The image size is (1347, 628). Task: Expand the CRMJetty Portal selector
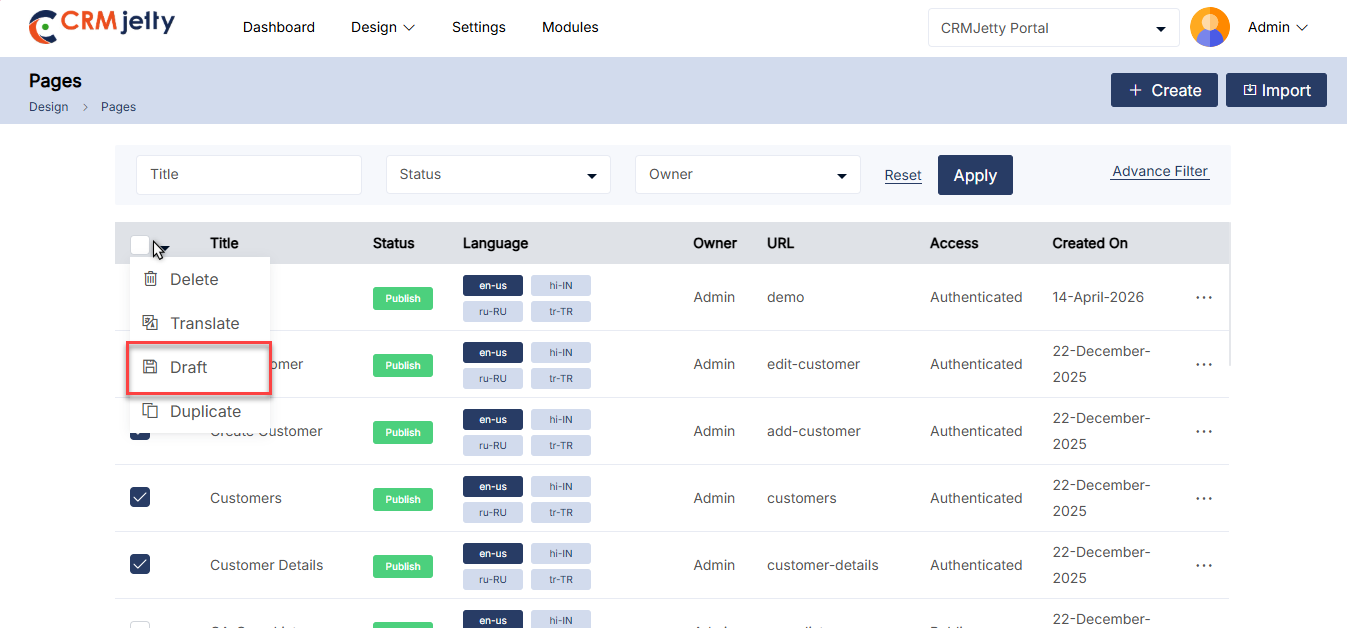[x=1053, y=28]
